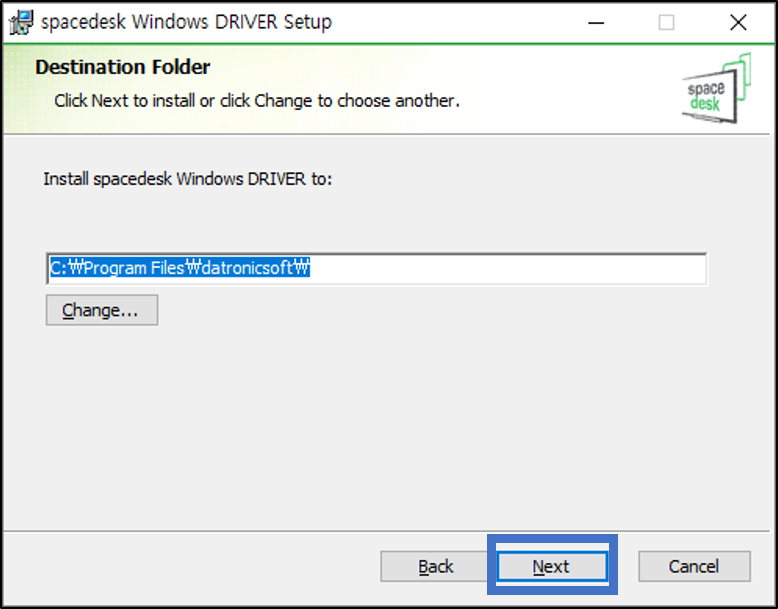This screenshot has height=609, width=778.
Task: Open the Change... folder dialog
Action: (102, 310)
